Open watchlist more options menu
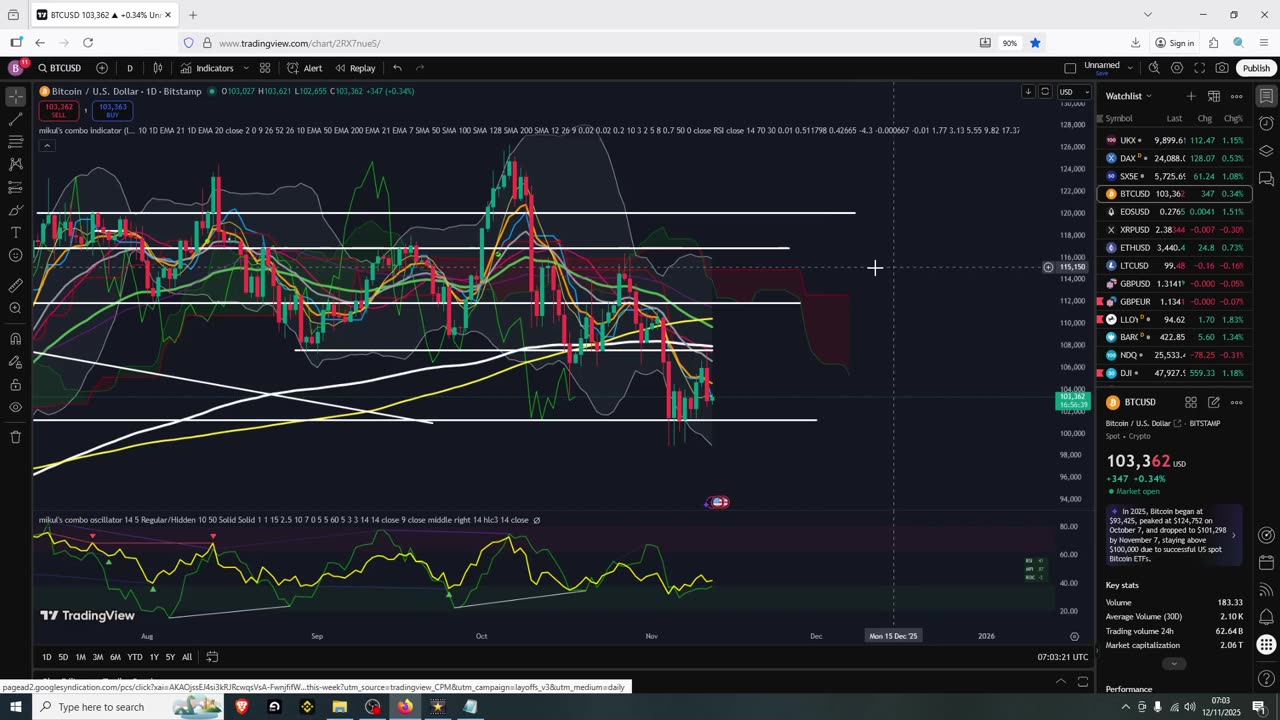1280x720 pixels. click(x=1237, y=96)
